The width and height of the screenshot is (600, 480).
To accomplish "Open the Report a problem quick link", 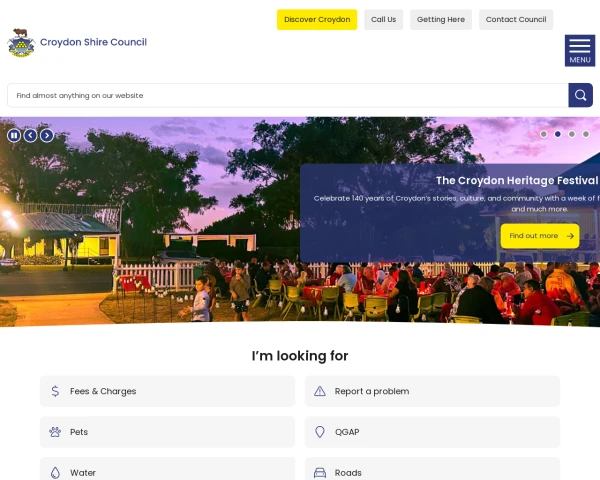I will [x=432, y=391].
